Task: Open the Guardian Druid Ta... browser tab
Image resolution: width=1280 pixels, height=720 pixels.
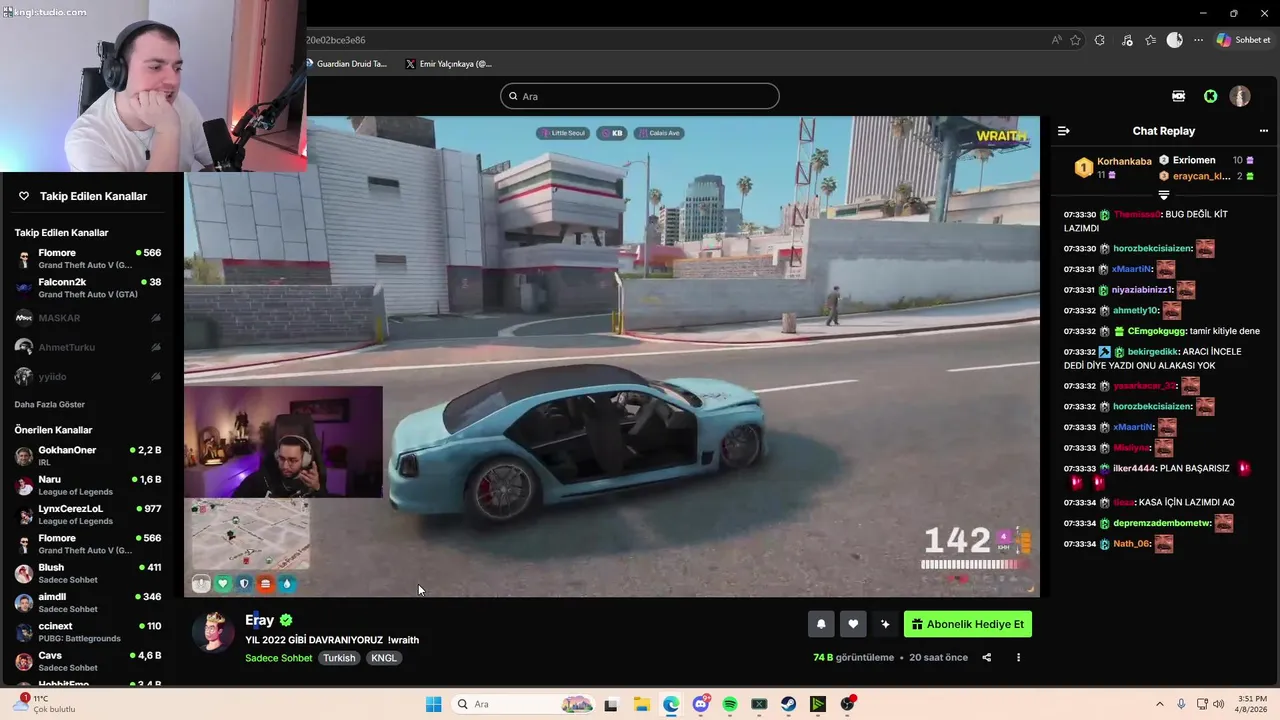Action: click(x=346, y=64)
